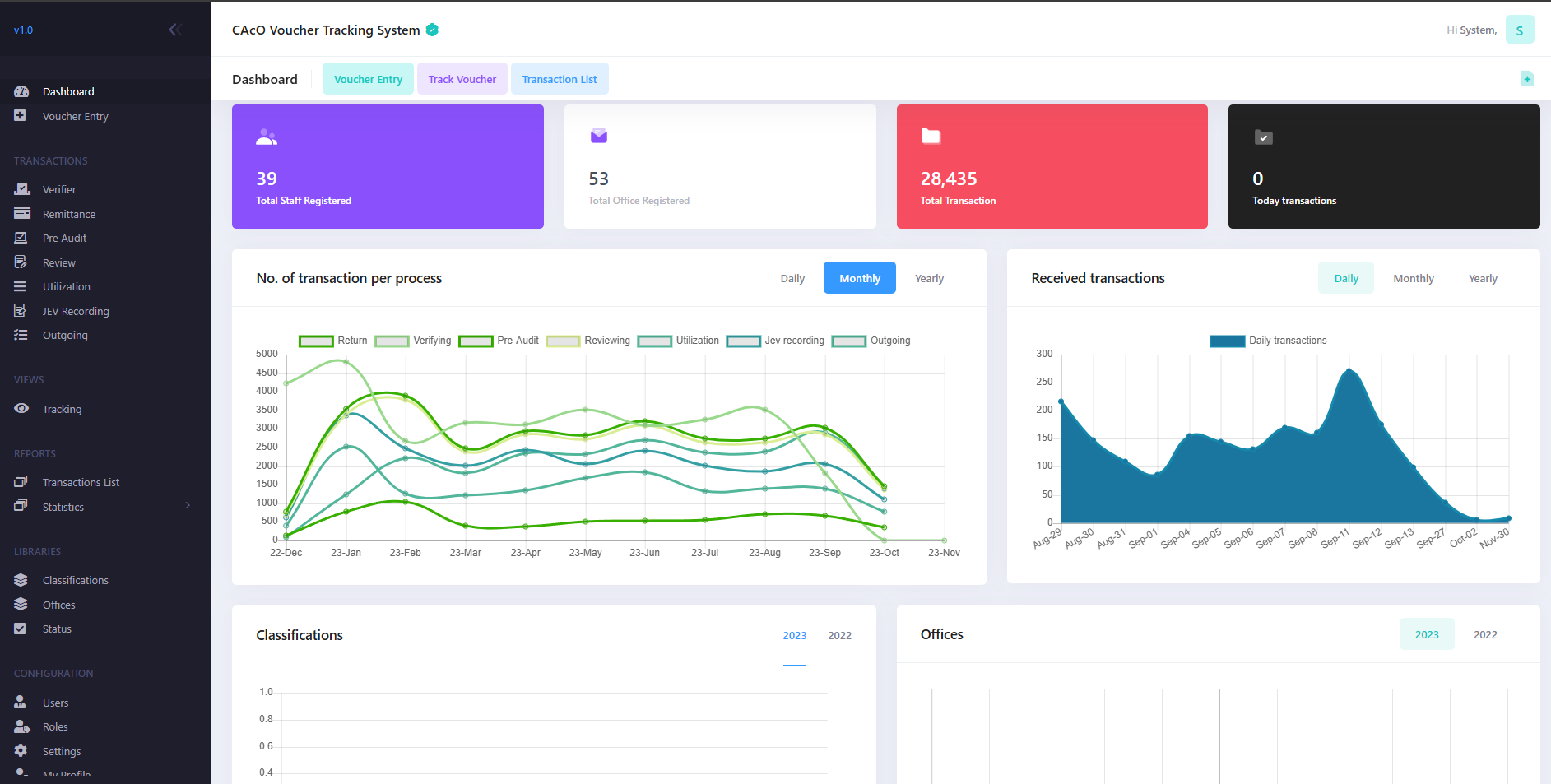Click the Settings gear icon
This screenshot has height=784, width=1551.
tap(21, 751)
